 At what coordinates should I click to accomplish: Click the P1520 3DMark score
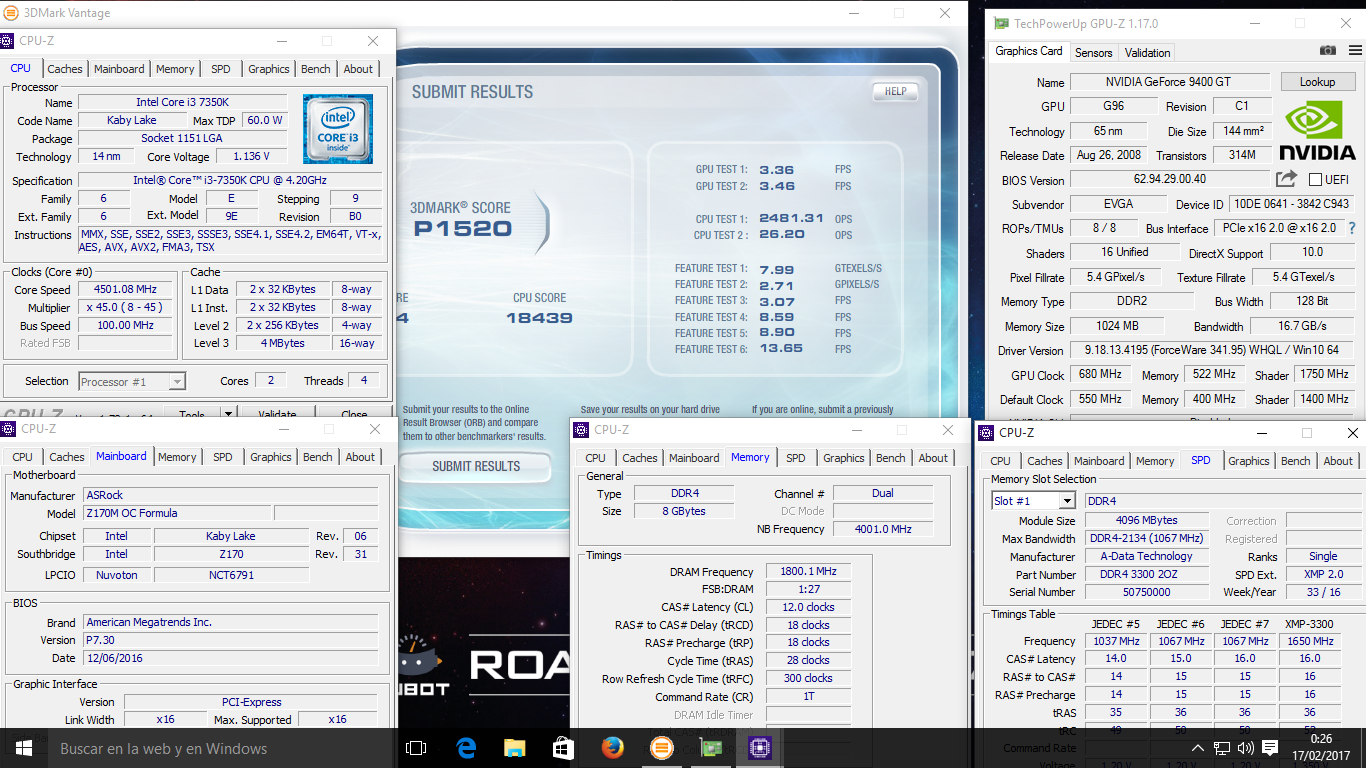462,229
